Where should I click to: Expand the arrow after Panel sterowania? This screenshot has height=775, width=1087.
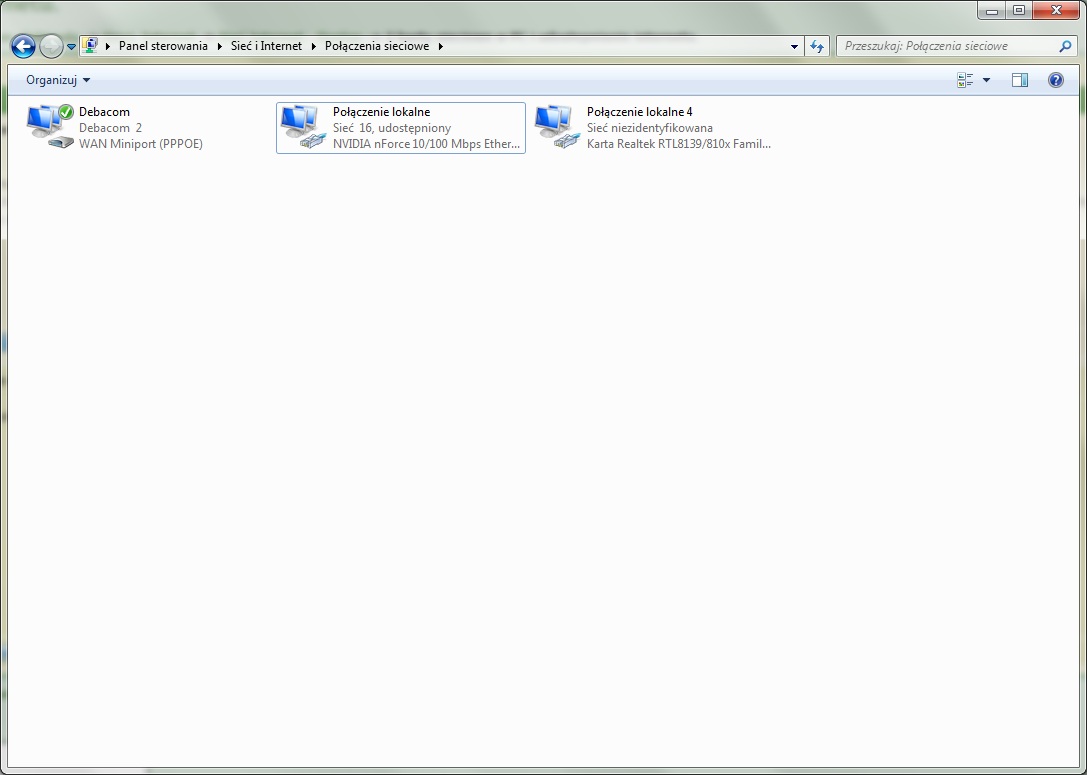[x=219, y=46]
